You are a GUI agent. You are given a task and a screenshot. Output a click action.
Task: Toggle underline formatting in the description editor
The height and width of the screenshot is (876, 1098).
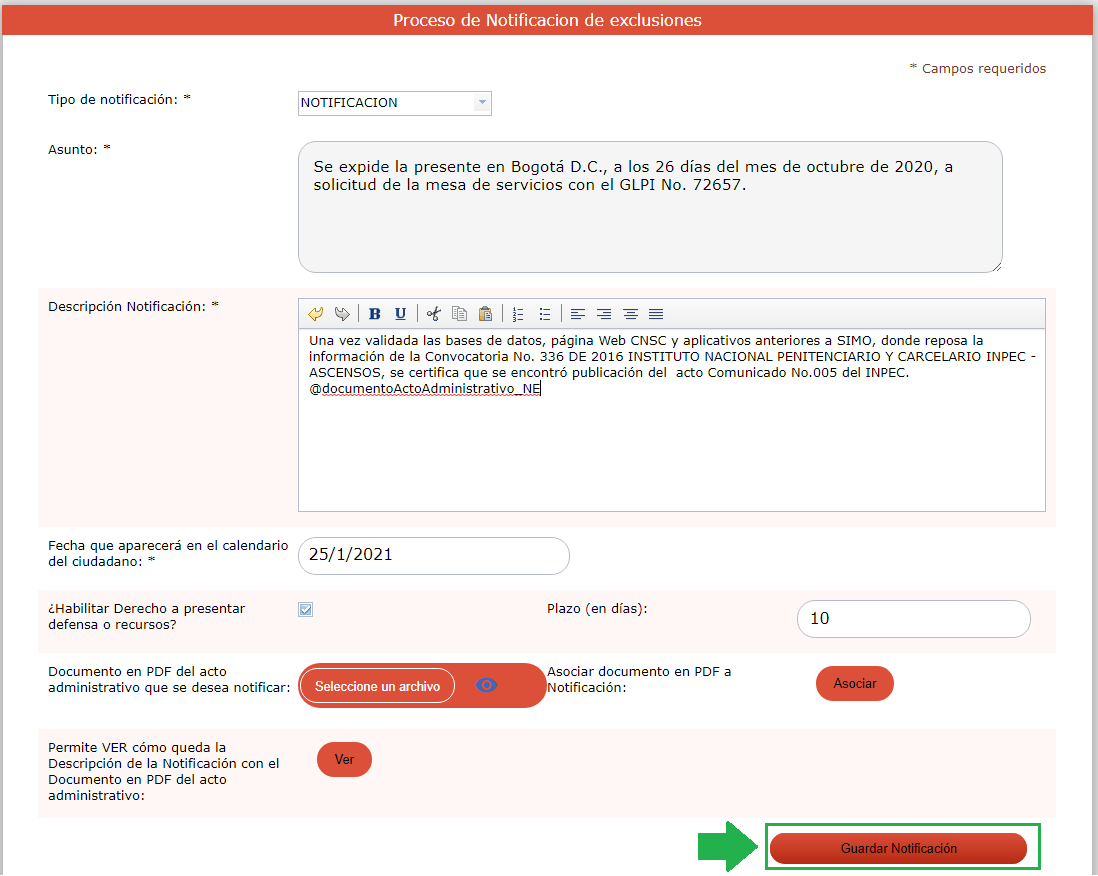400,314
